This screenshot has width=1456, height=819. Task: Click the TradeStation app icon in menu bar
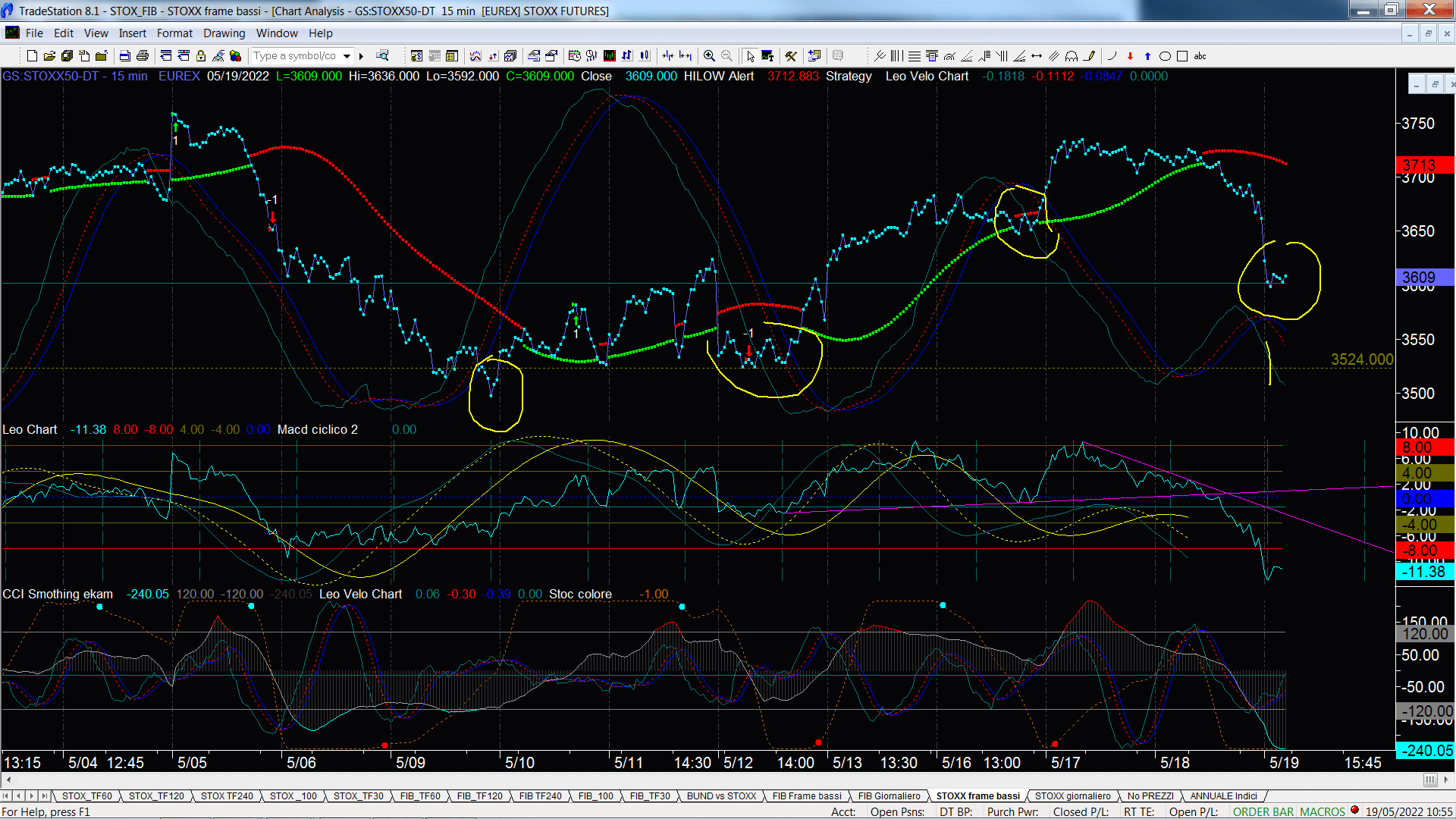[x=12, y=33]
